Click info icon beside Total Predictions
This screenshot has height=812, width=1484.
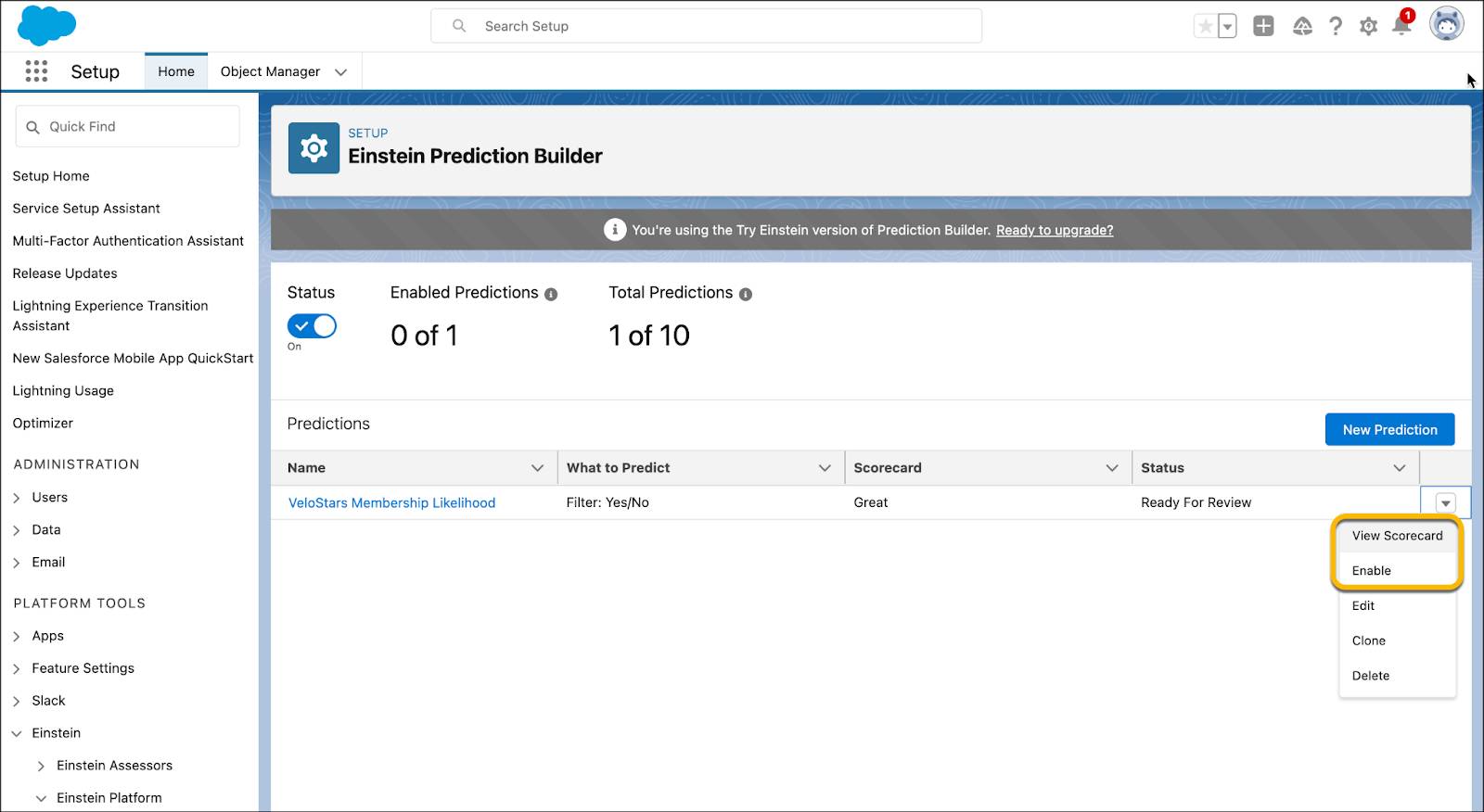[x=746, y=295]
